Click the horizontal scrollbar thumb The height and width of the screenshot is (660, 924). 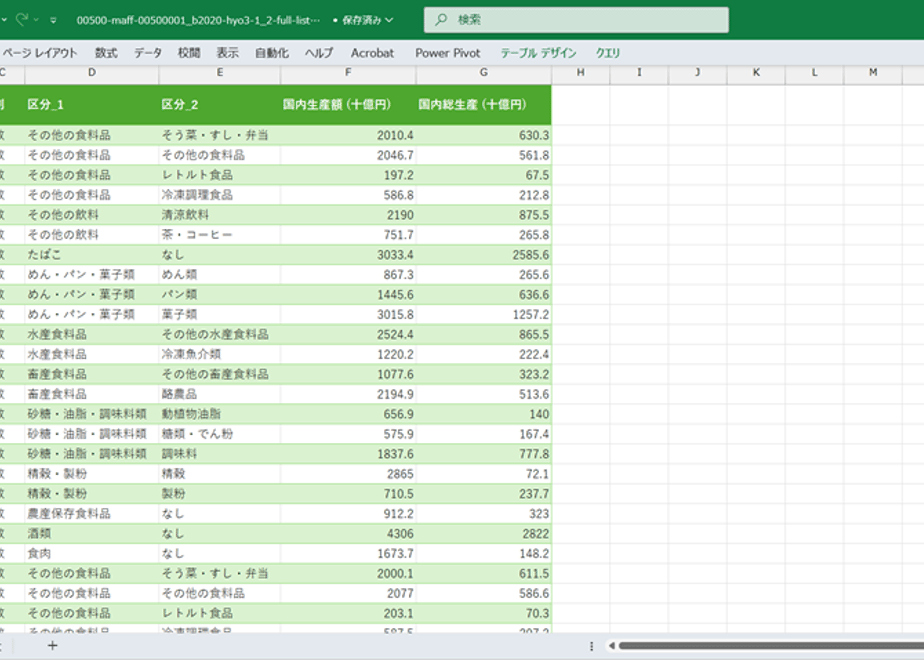[771, 646]
